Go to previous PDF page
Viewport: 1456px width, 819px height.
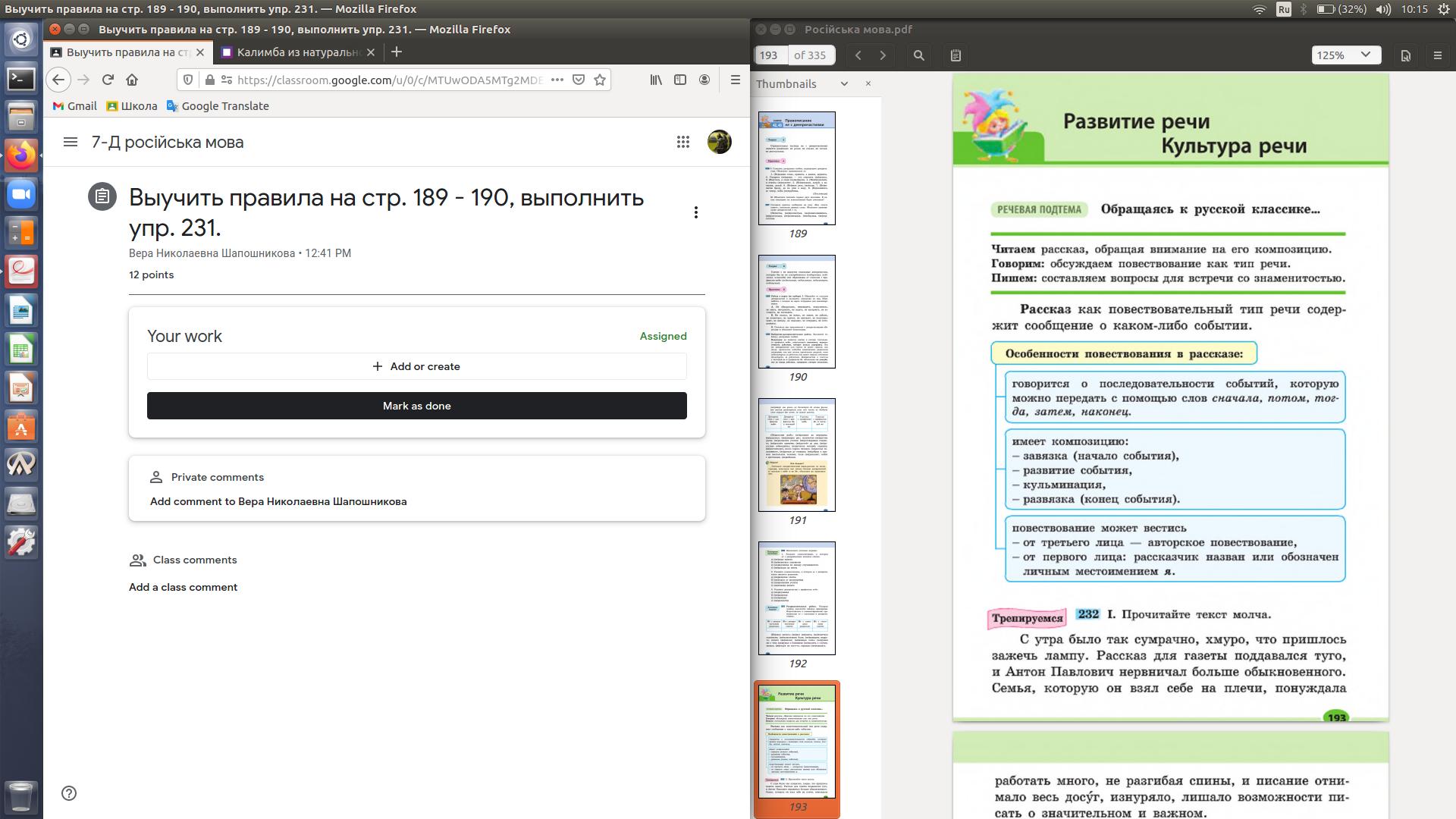pos(858,55)
